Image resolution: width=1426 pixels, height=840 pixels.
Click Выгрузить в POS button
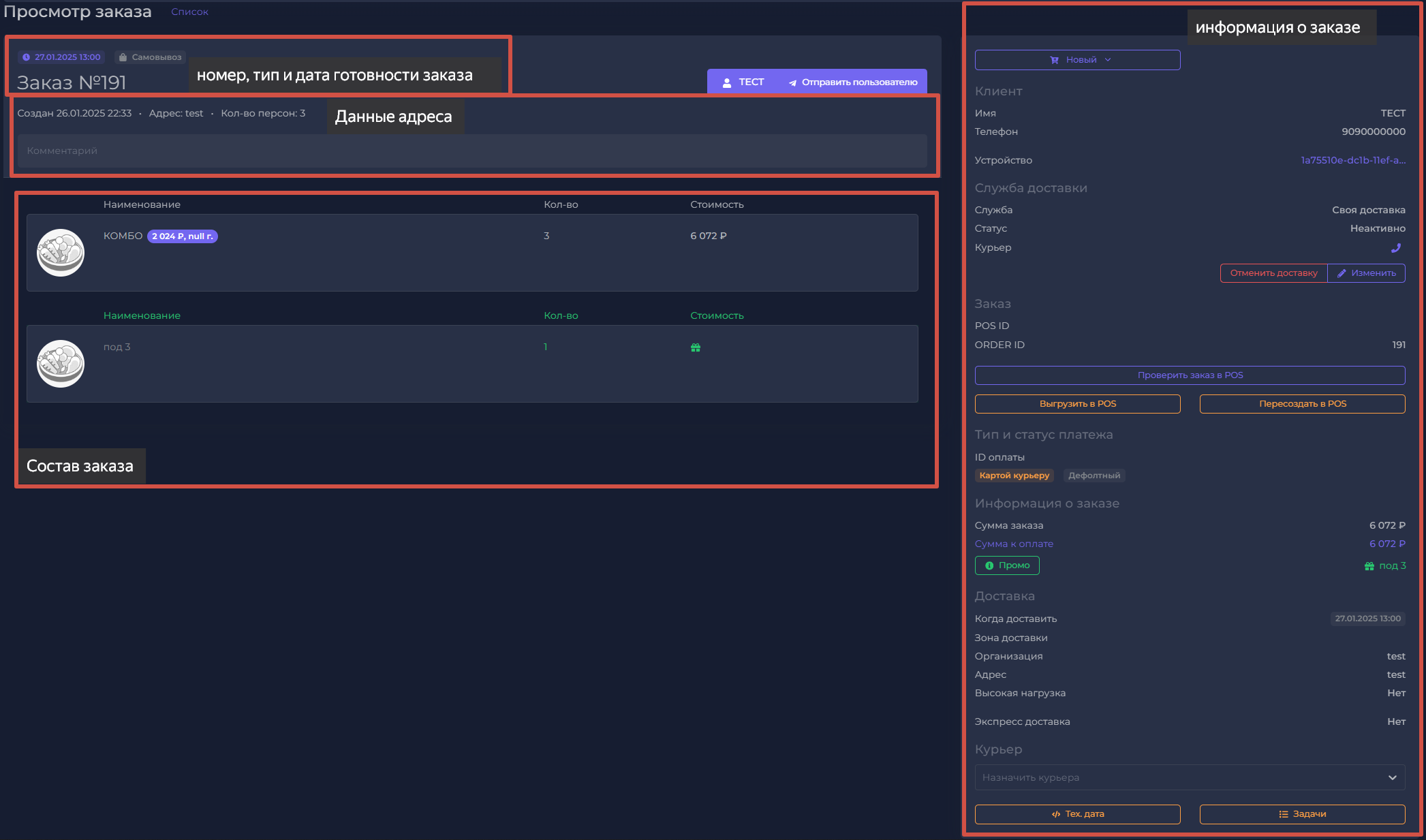[x=1077, y=404]
